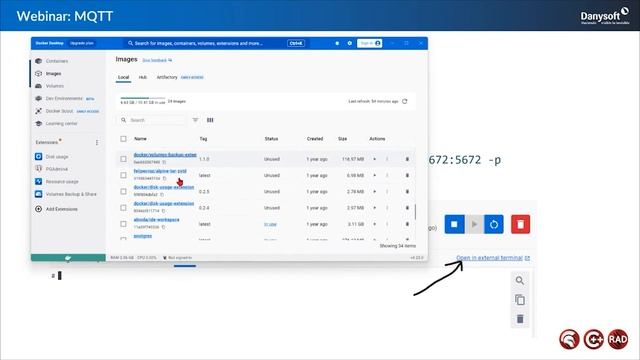Open the Extensions section kebab menu
This screenshot has height=360, width=640.
[x=97, y=142]
